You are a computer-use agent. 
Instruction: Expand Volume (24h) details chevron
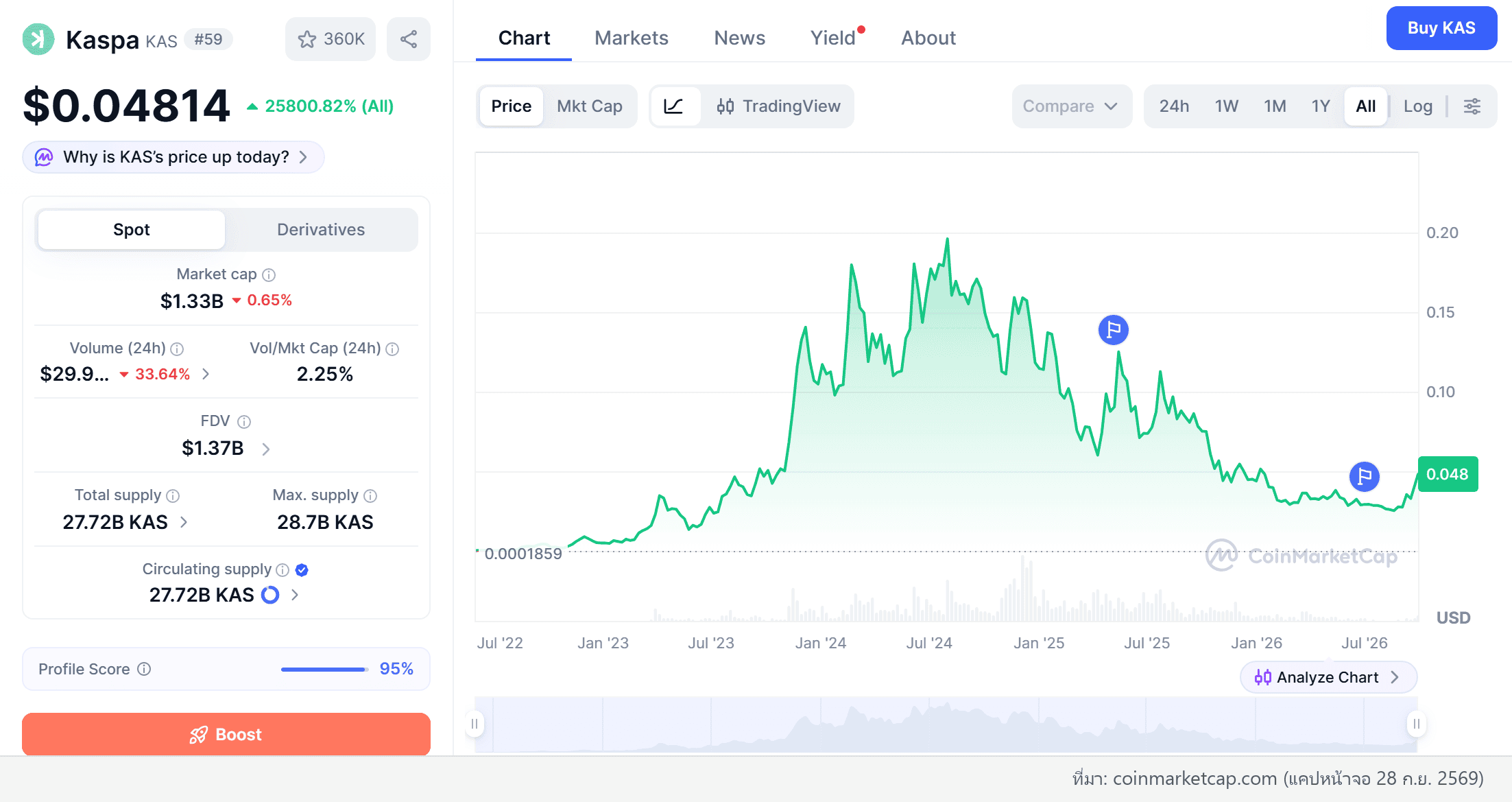pyautogui.click(x=206, y=374)
